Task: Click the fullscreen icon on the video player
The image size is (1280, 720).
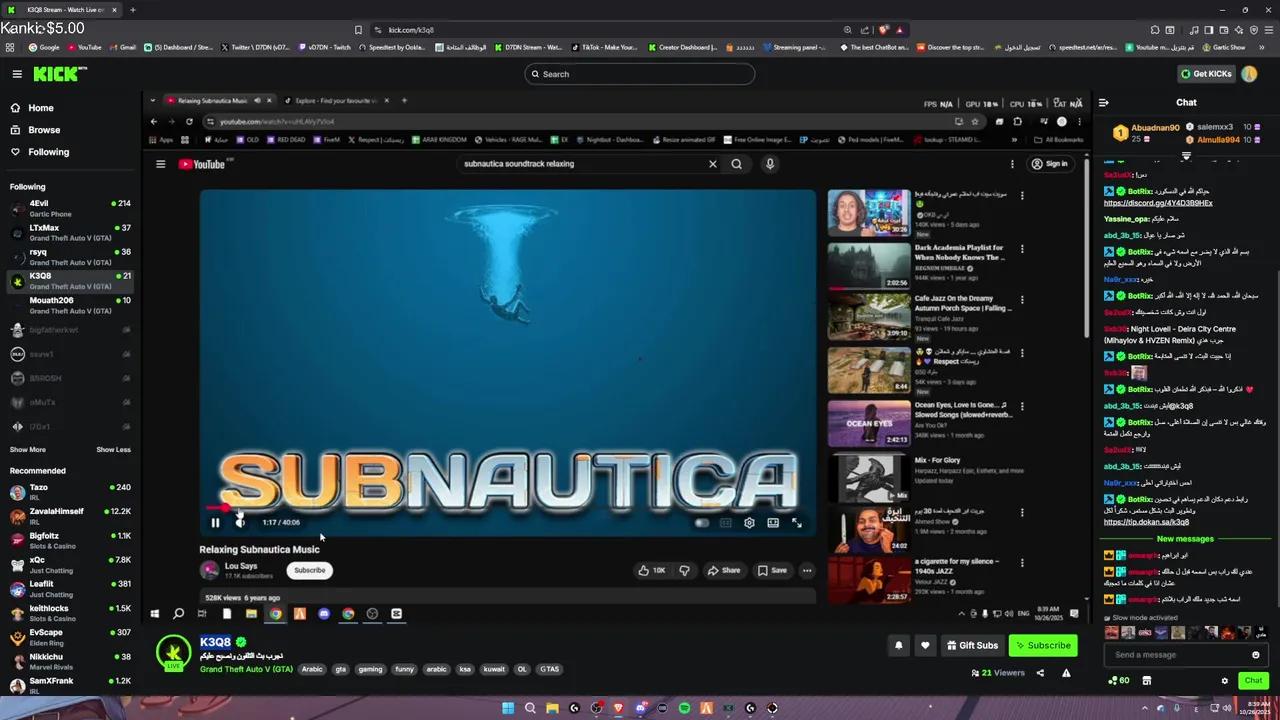Action: coord(796,522)
